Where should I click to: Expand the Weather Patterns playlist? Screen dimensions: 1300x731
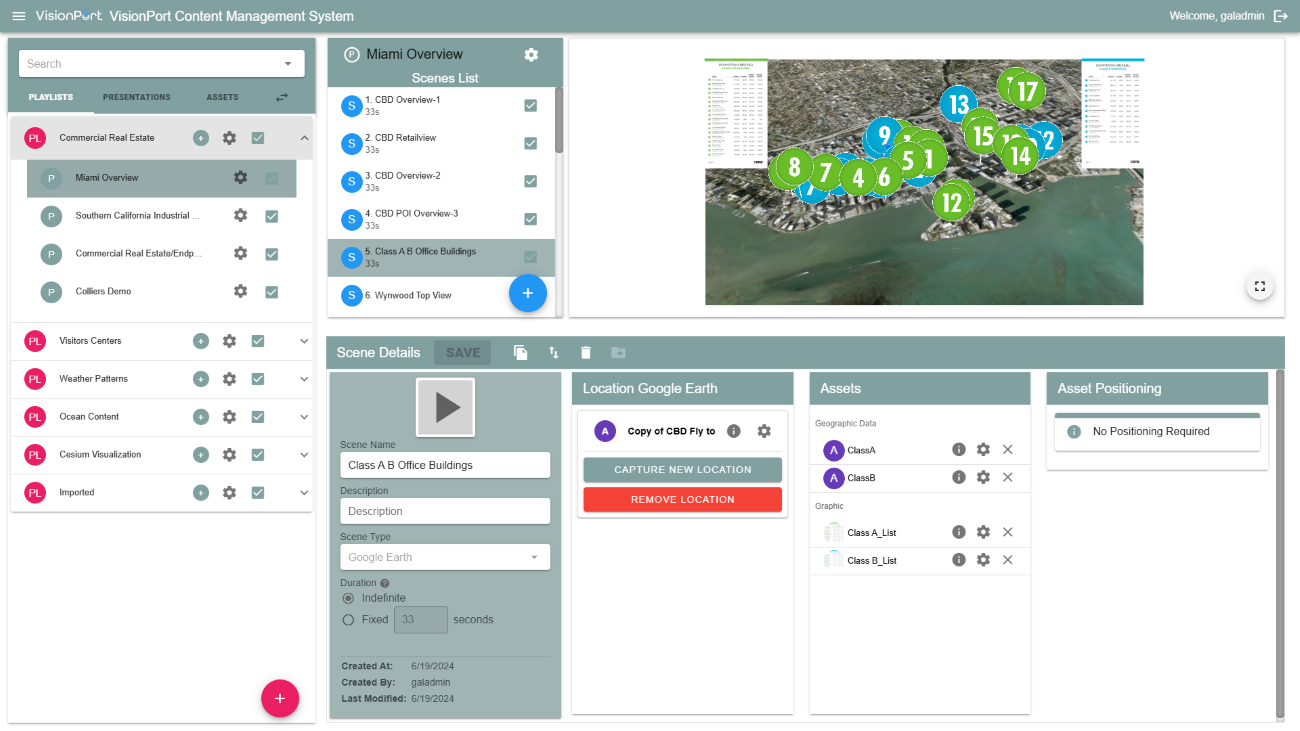304,379
